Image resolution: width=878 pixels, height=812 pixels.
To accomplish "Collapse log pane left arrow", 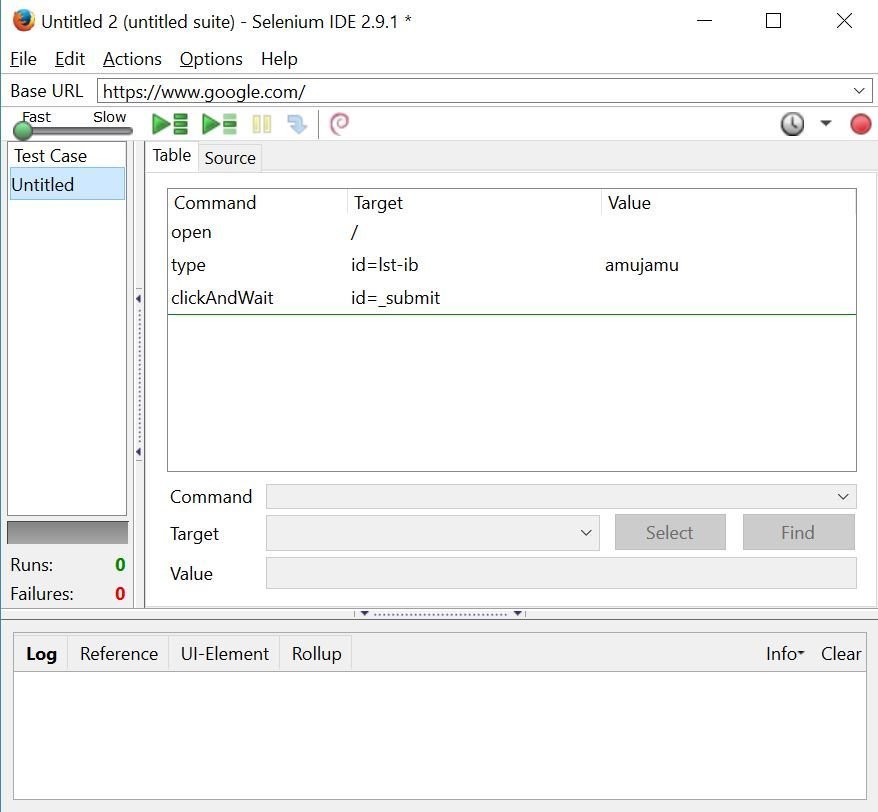I will [x=365, y=613].
